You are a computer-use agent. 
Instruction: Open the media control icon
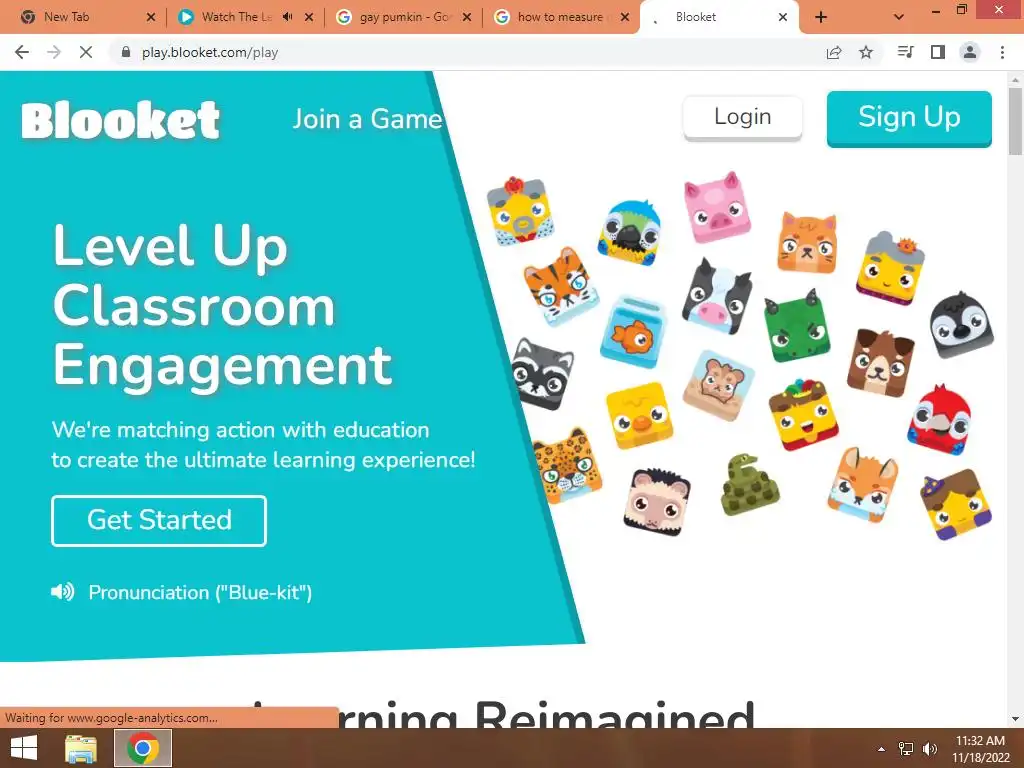(906, 52)
